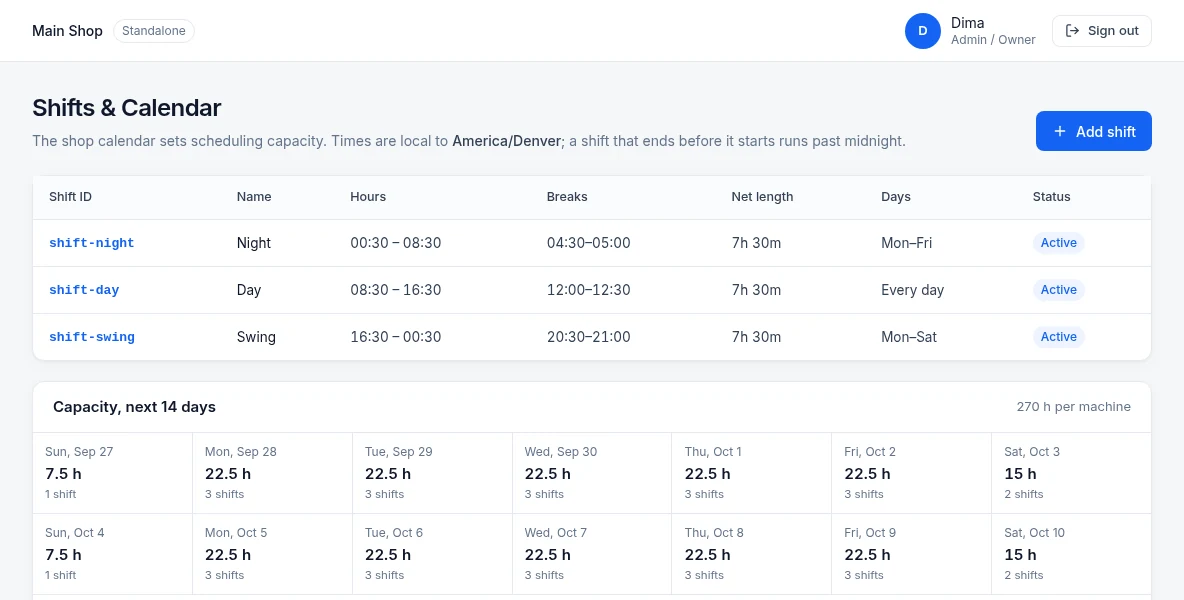Image resolution: width=1184 pixels, height=600 pixels.
Task: Click the Fri, Oct 2 capacity cell
Action: point(911,473)
